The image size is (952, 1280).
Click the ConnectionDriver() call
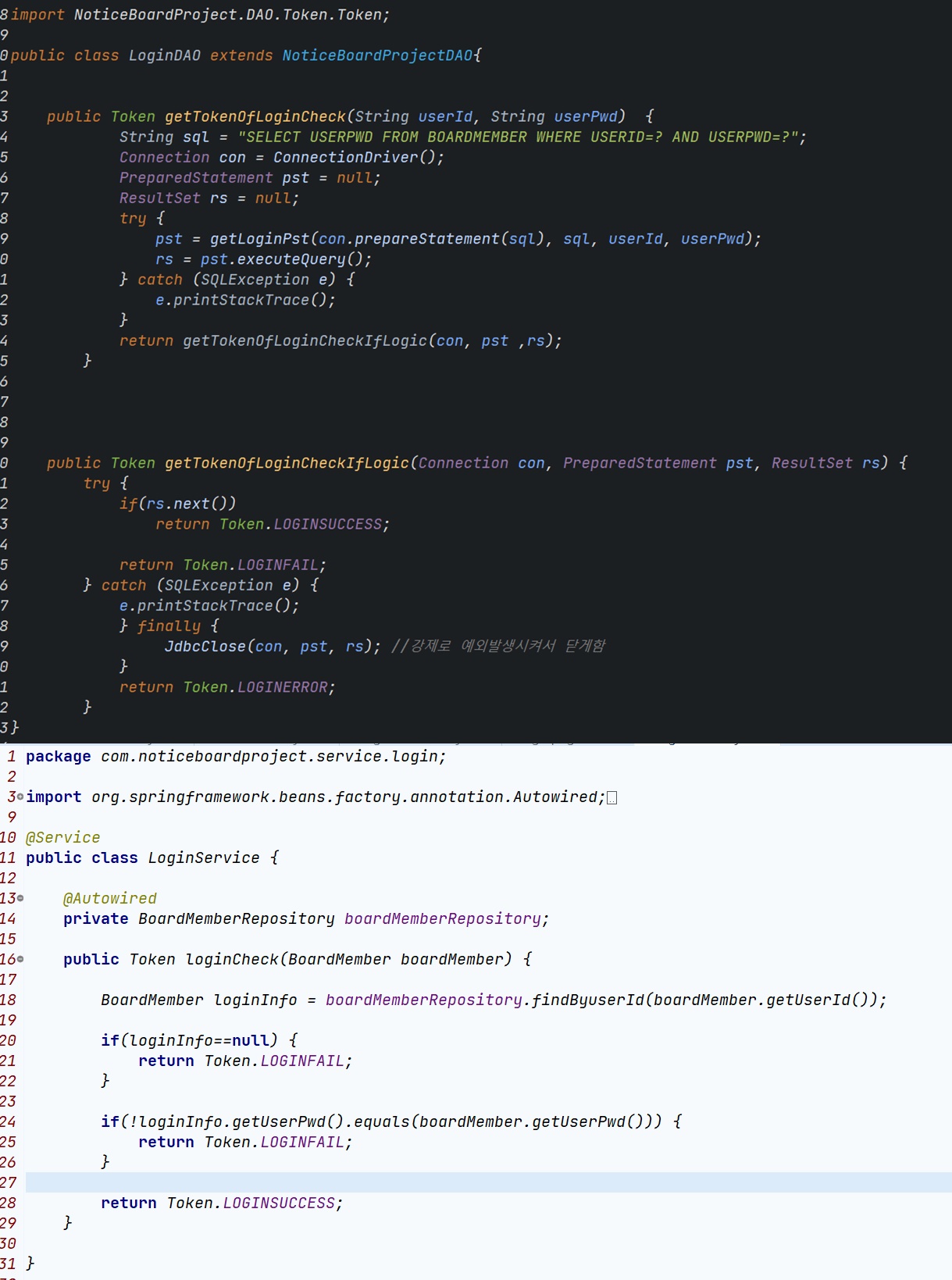354,157
